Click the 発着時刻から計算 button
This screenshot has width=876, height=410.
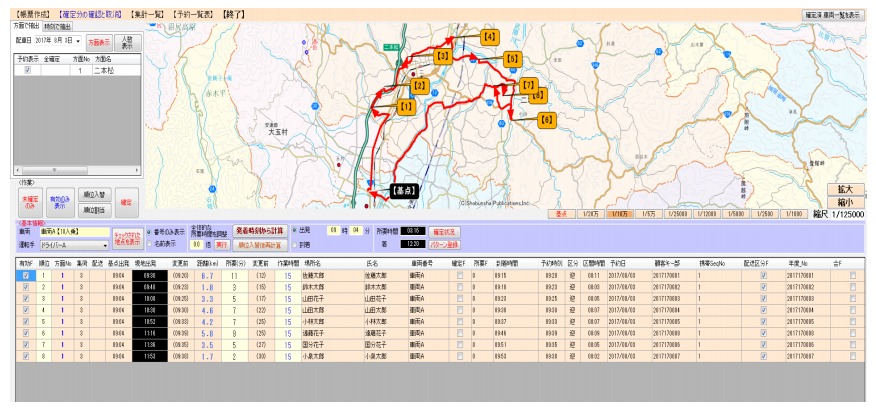(260, 231)
